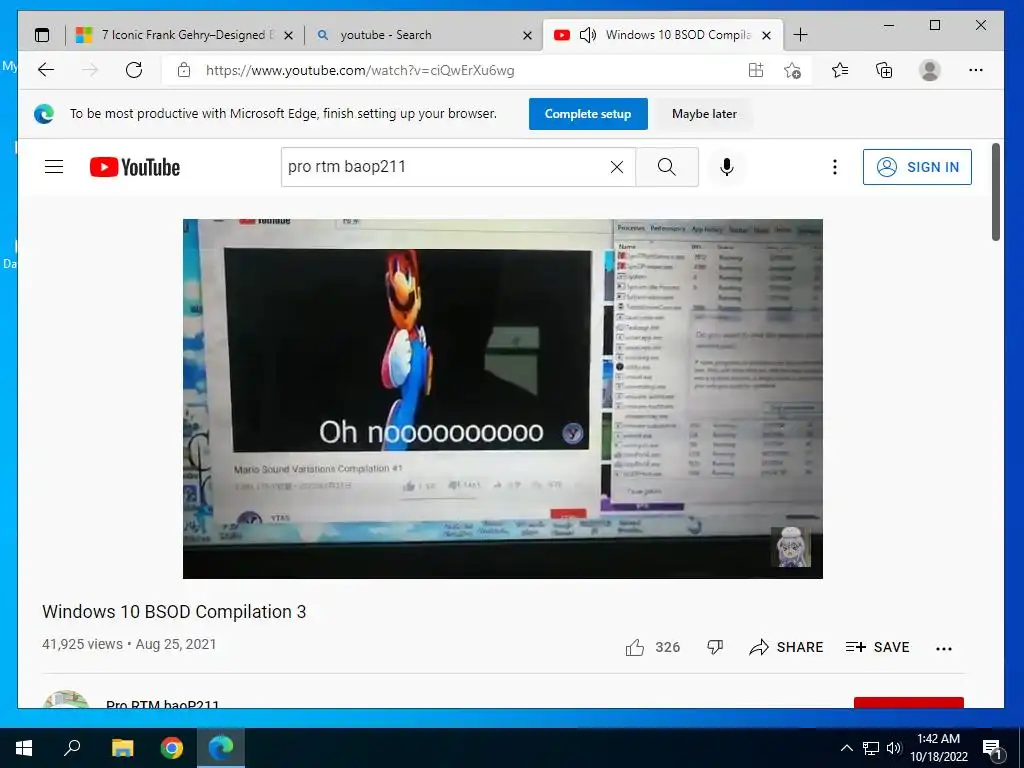Sign in to YouTube
The width and height of the screenshot is (1024, 768).
point(917,167)
